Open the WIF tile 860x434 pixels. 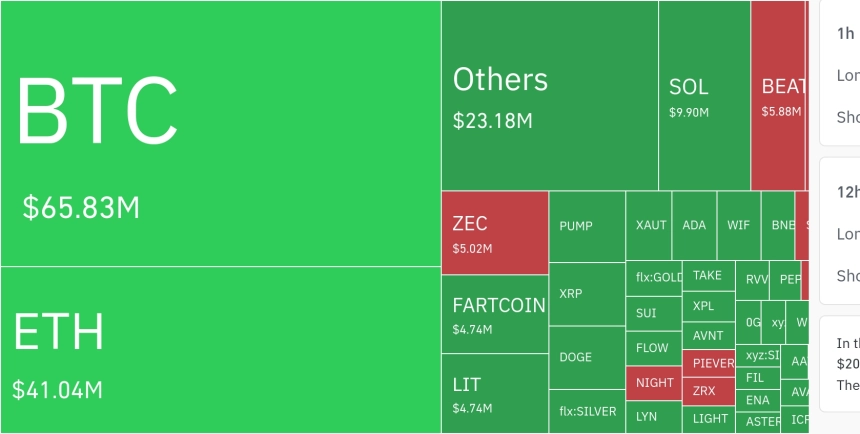tap(738, 226)
